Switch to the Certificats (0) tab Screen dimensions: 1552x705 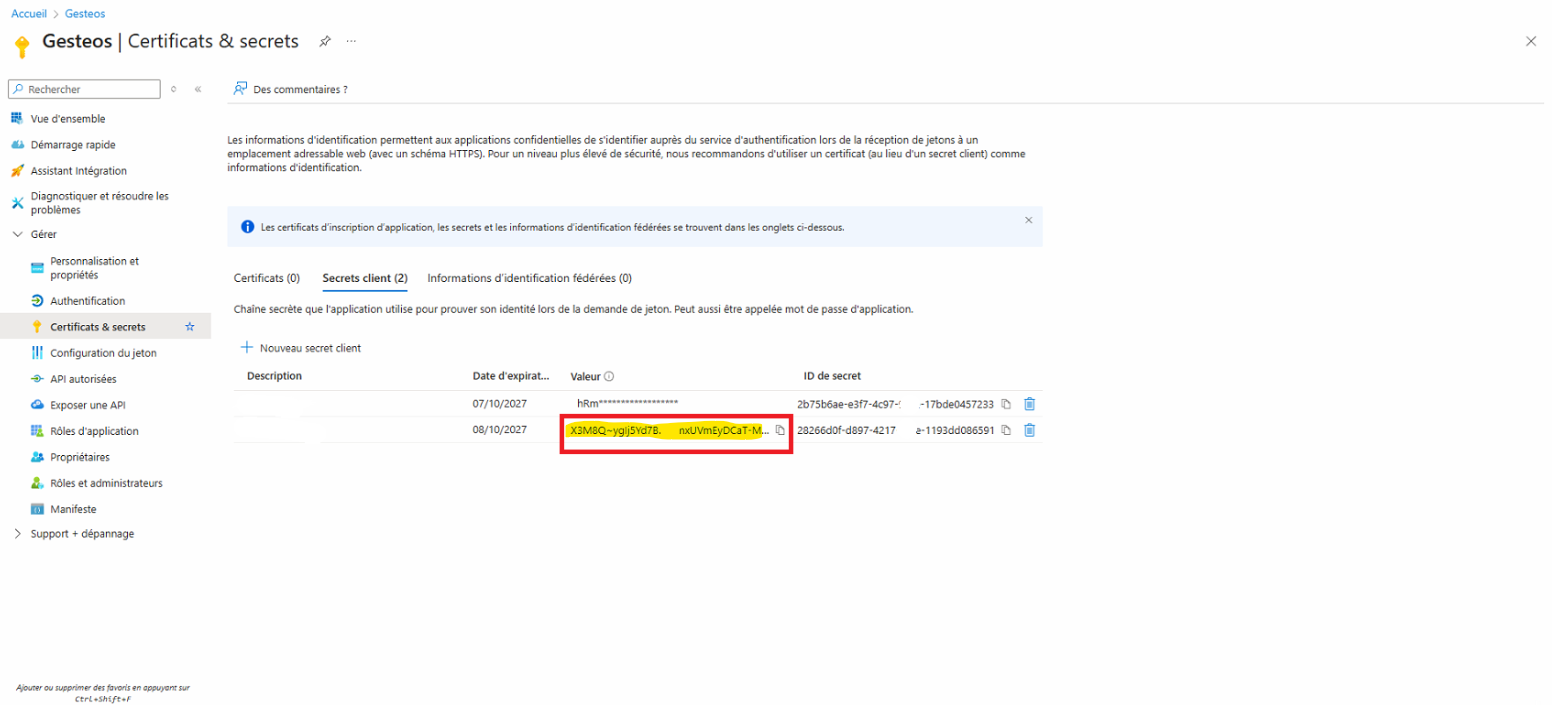coord(266,278)
